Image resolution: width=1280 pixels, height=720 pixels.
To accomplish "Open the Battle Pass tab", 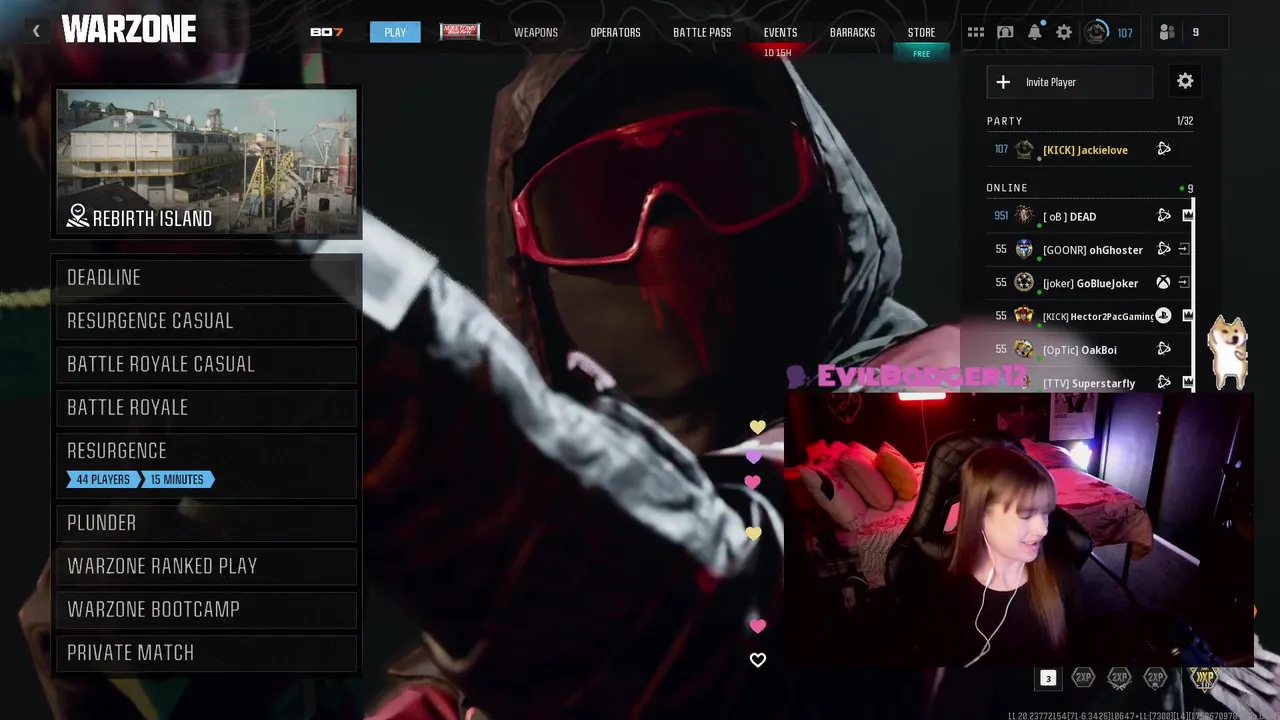I will pyautogui.click(x=702, y=32).
